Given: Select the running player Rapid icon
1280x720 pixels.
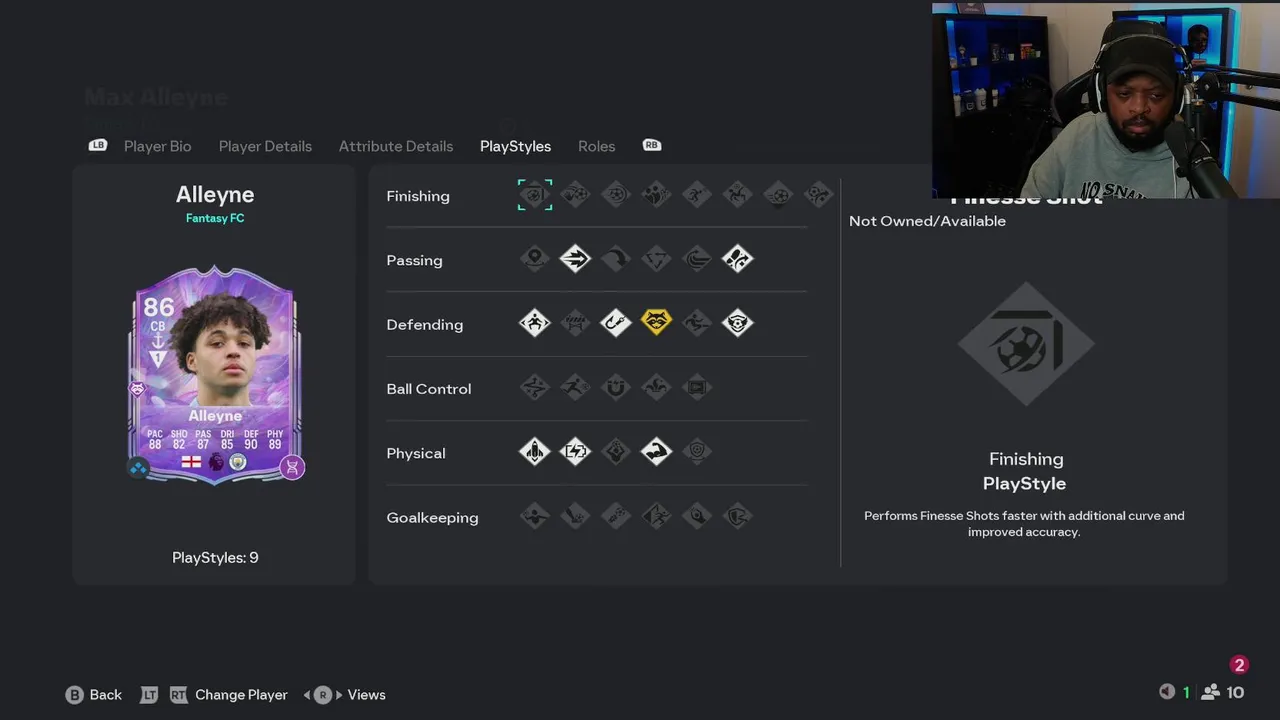Looking at the screenshot, I should pos(575,387).
